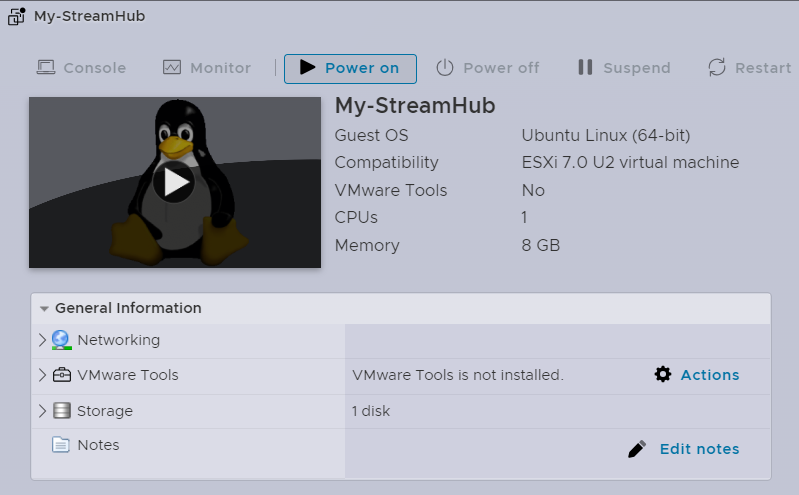Viewport: 799px width, 495px height.
Task: Expand the Storage row
Action: pos(42,411)
